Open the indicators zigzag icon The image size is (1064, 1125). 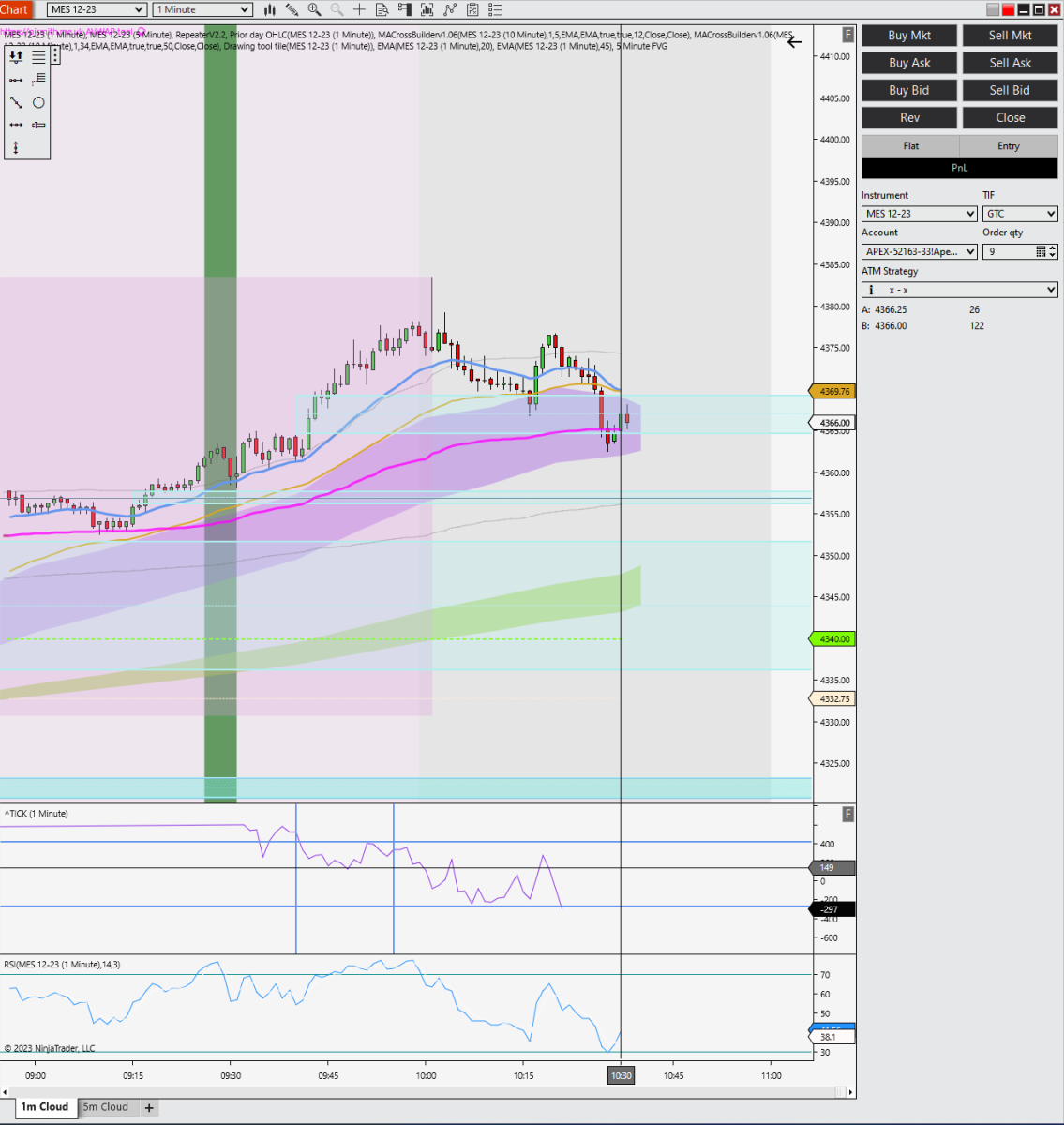point(450,9)
